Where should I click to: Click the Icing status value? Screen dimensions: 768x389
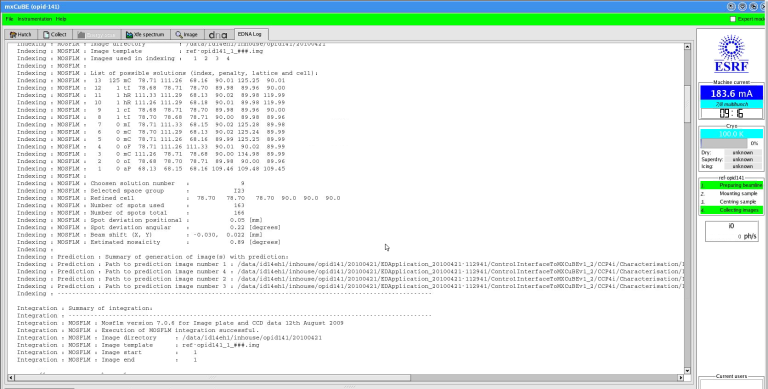pyautogui.click(x=743, y=167)
